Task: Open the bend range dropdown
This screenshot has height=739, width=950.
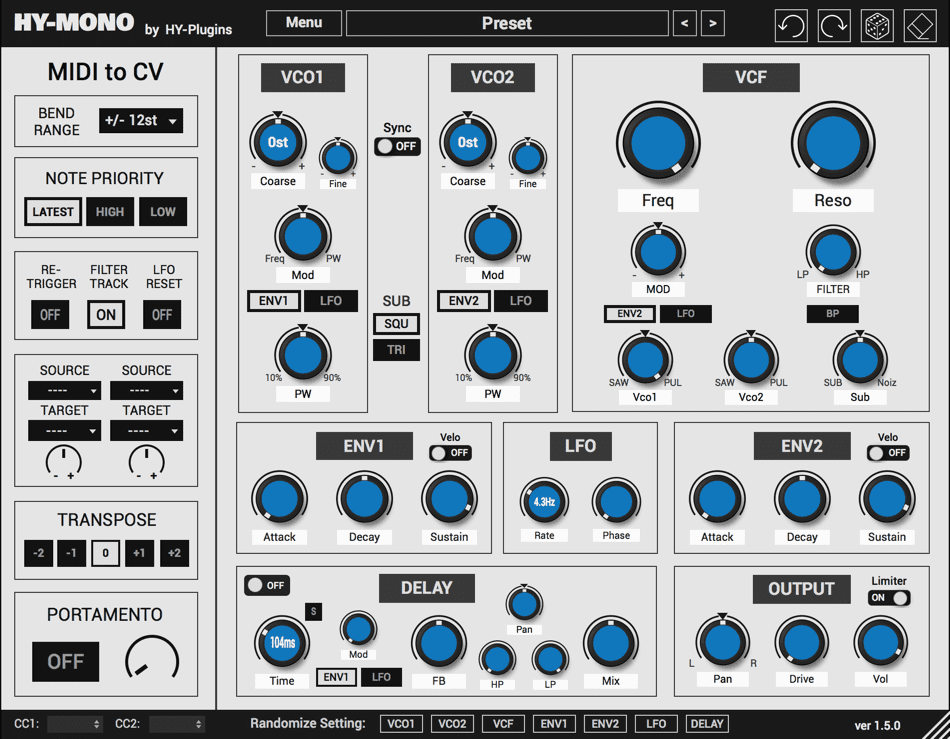Action: (141, 121)
